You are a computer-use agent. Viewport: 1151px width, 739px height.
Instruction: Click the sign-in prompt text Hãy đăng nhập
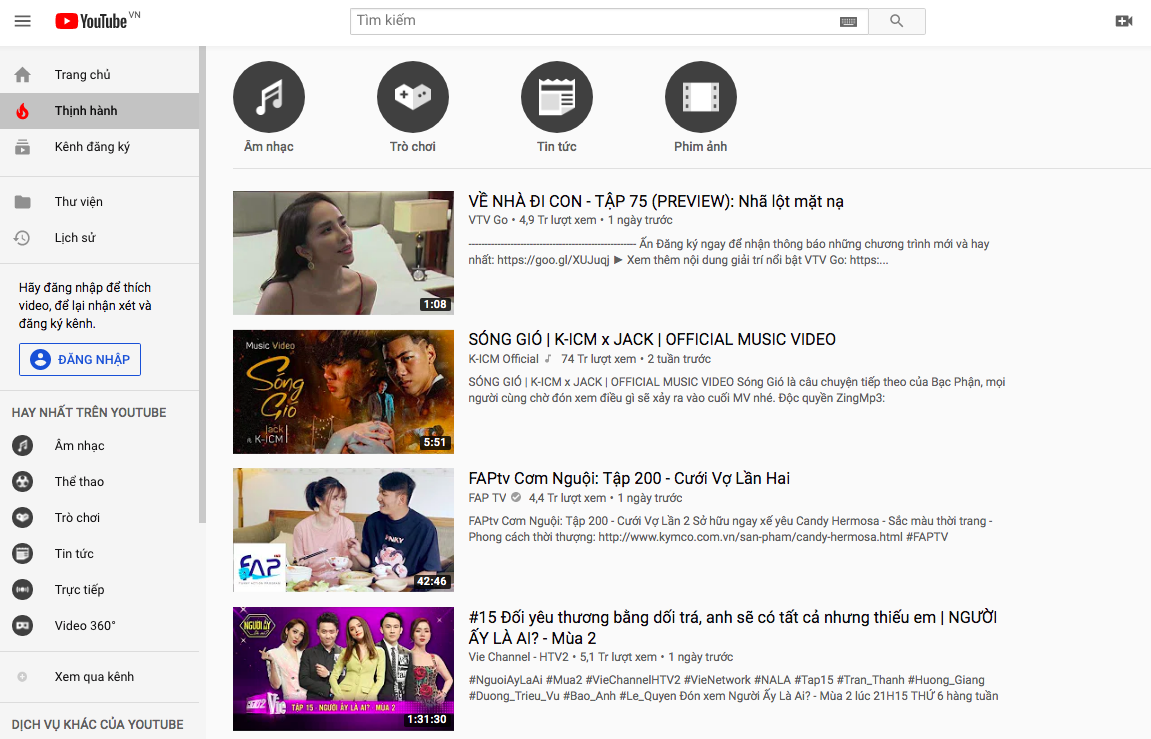(85, 305)
